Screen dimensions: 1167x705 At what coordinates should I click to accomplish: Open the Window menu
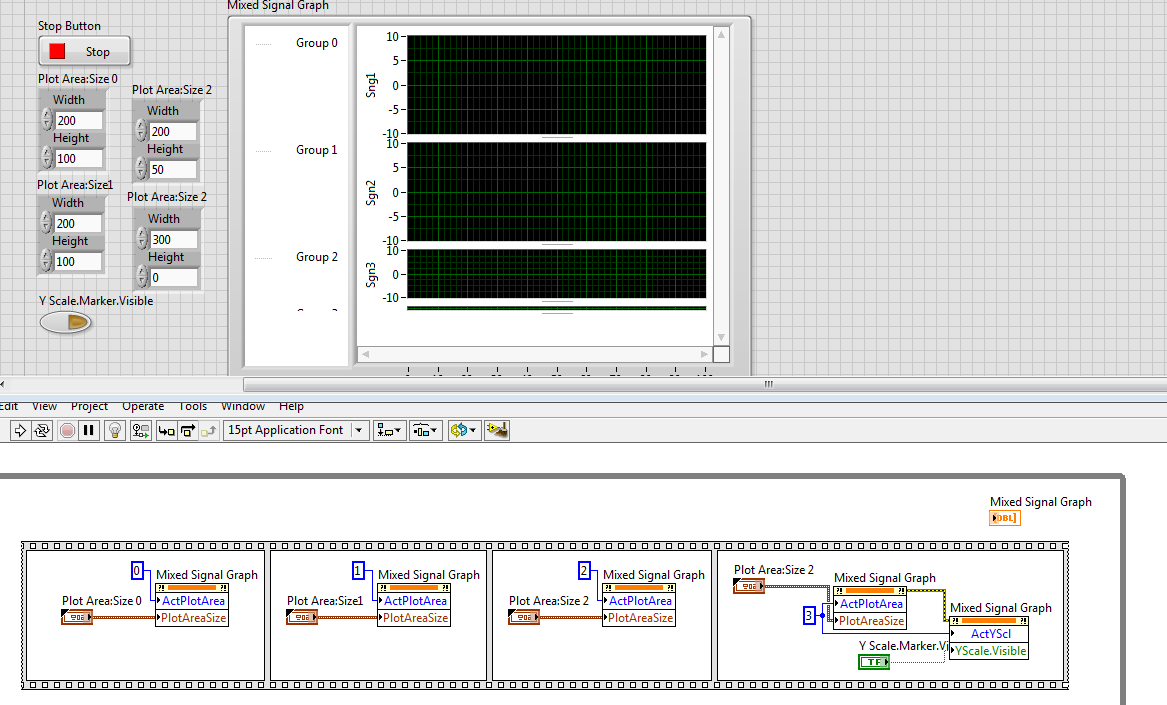pos(243,406)
